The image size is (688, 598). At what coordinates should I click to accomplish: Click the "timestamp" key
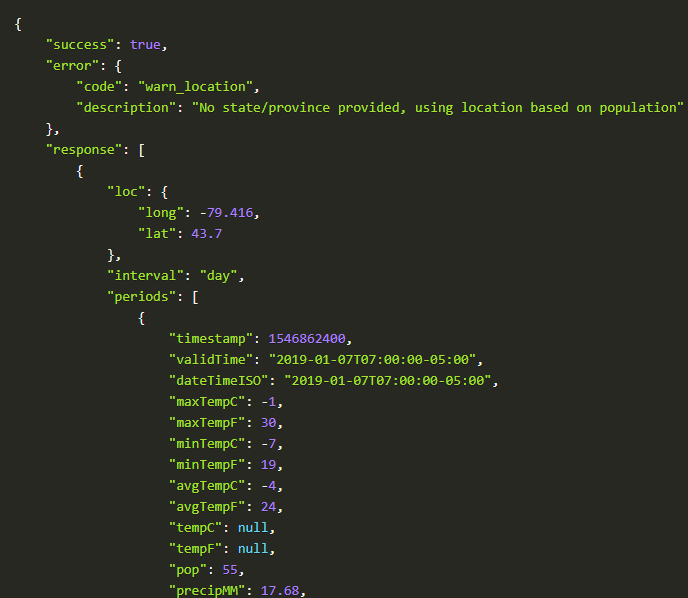tap(211, 339)
